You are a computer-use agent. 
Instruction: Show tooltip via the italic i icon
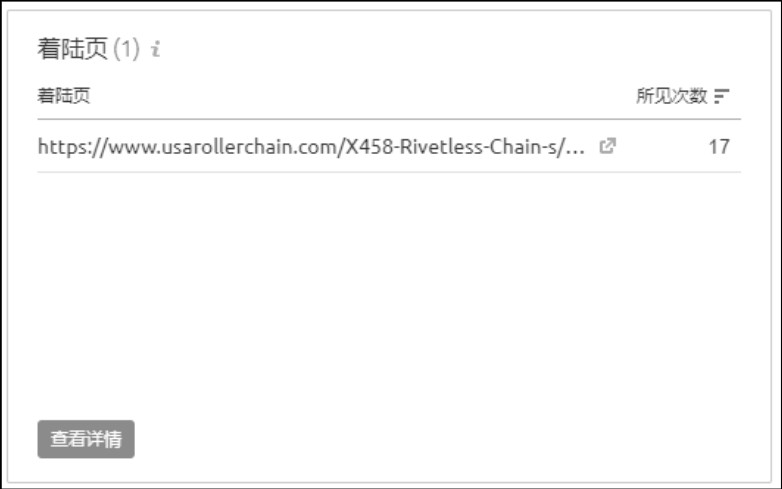point(156,49)
